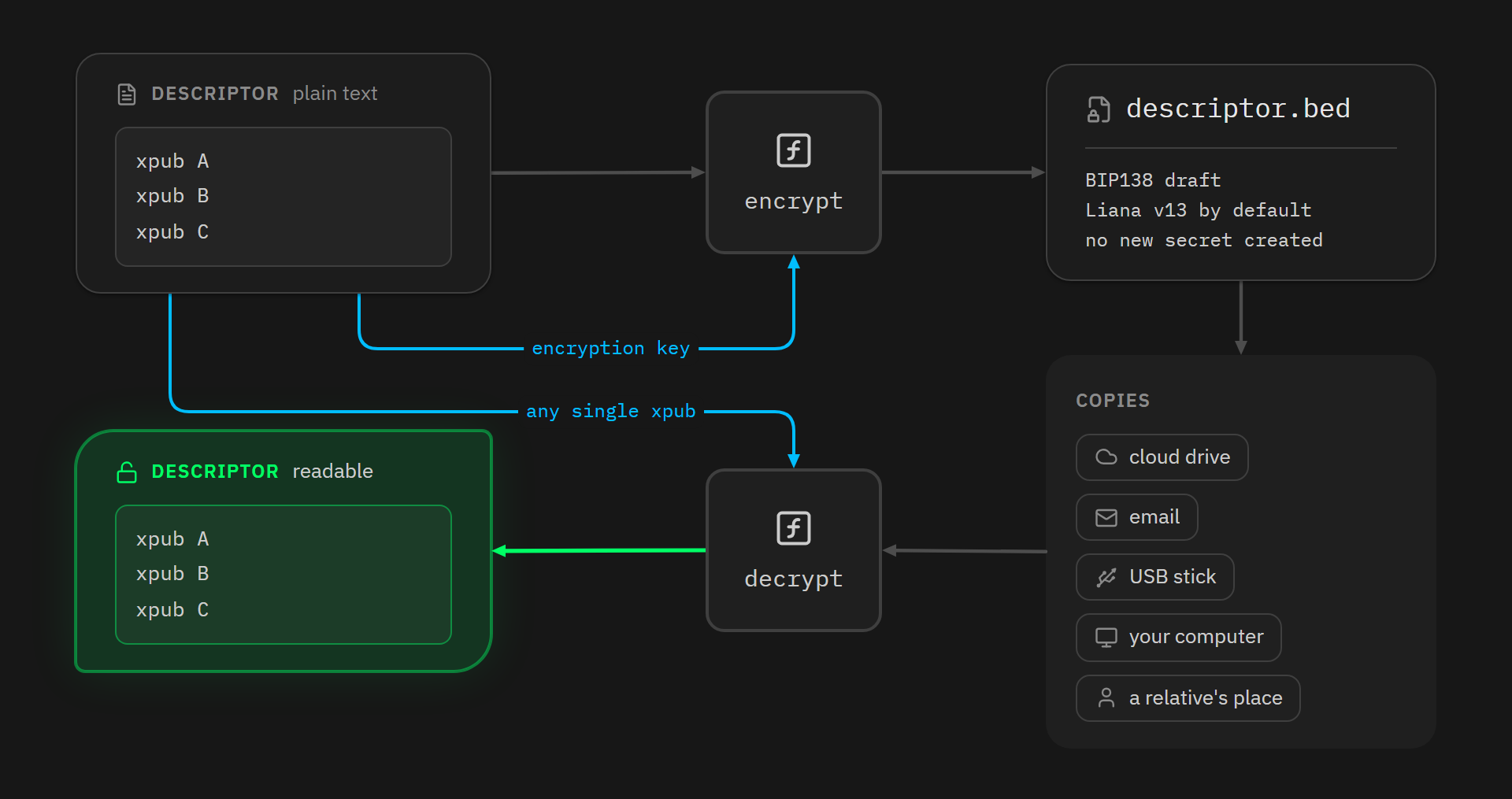The image size is (1512, 799).
Task: Click the locked file icon beside descriptor.bed
Action: tap(1098, 109)
